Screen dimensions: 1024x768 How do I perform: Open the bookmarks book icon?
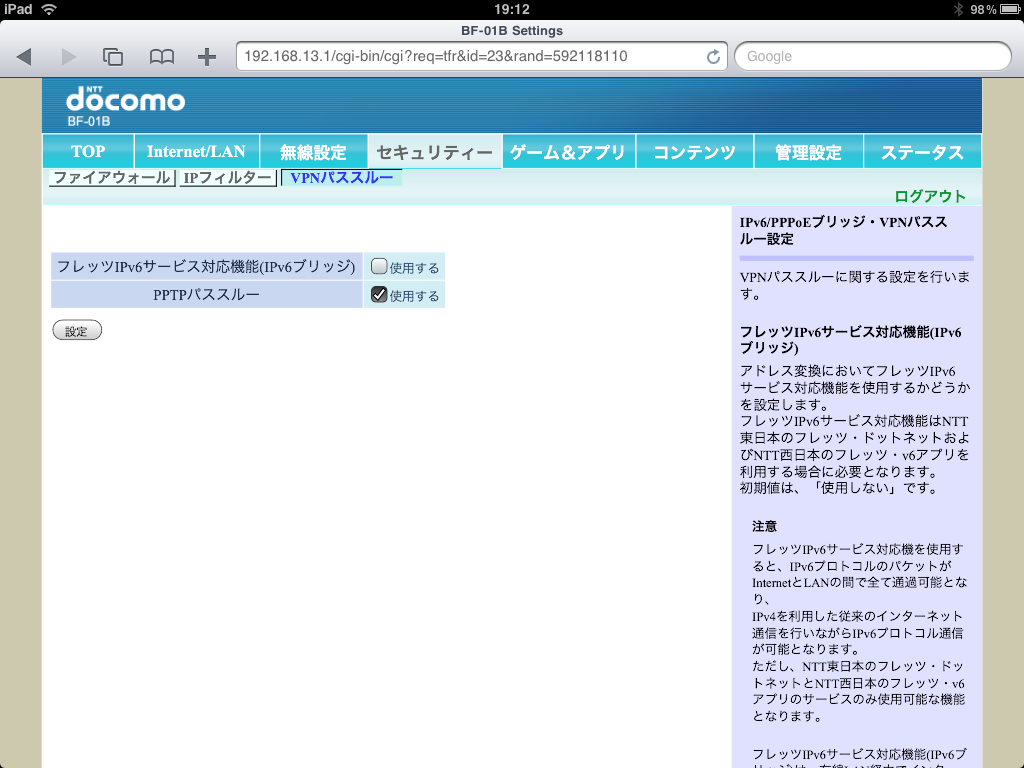161,57
